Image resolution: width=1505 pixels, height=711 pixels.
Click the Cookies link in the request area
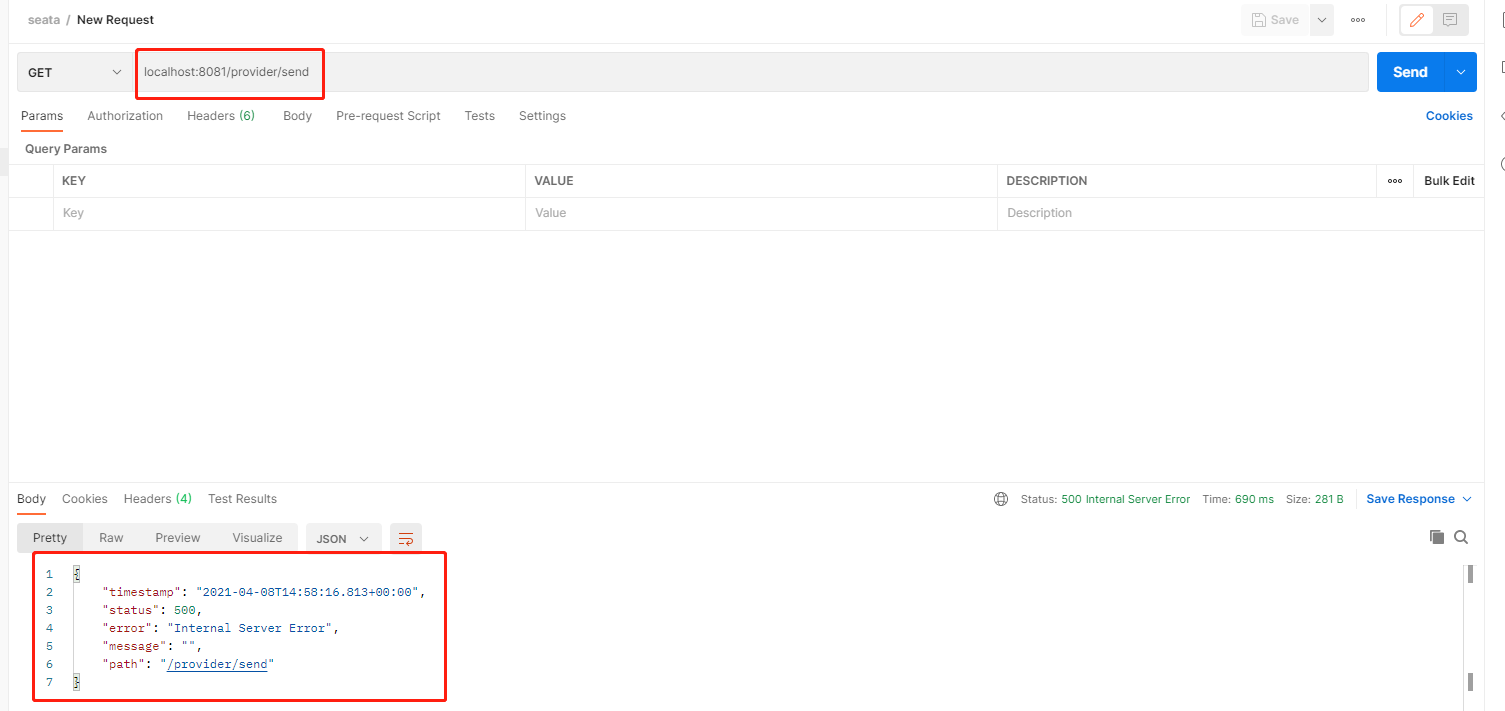(x=1449, y=116)
